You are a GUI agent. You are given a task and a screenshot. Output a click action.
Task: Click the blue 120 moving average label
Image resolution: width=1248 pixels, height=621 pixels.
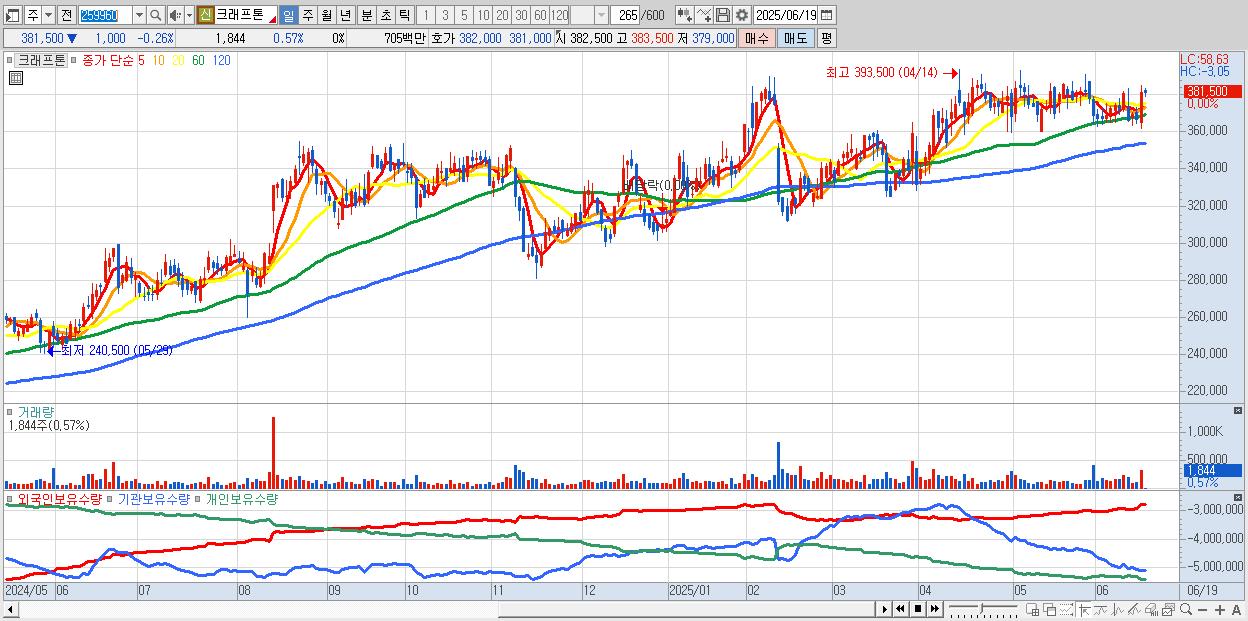pyautogui.click(x=222, y=60)
